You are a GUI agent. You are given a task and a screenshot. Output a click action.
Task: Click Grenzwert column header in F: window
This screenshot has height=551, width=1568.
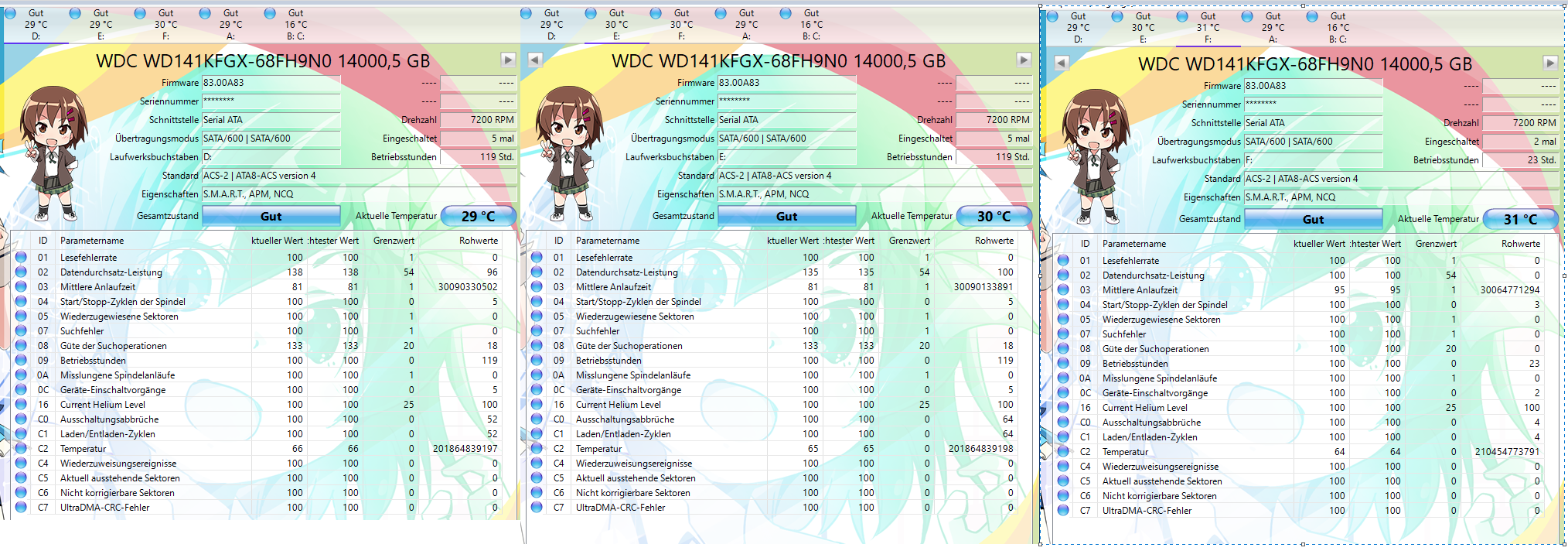tap(1436, 244)
